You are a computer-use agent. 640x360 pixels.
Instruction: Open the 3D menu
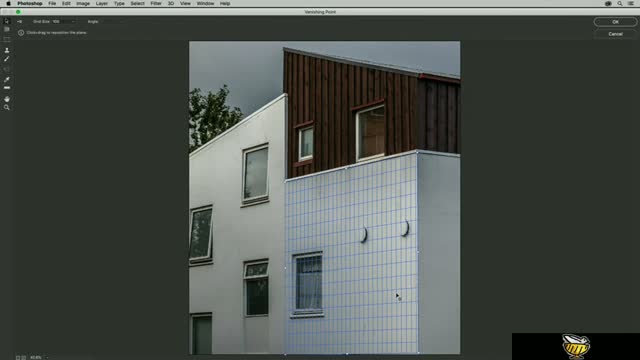click(171, 3)
